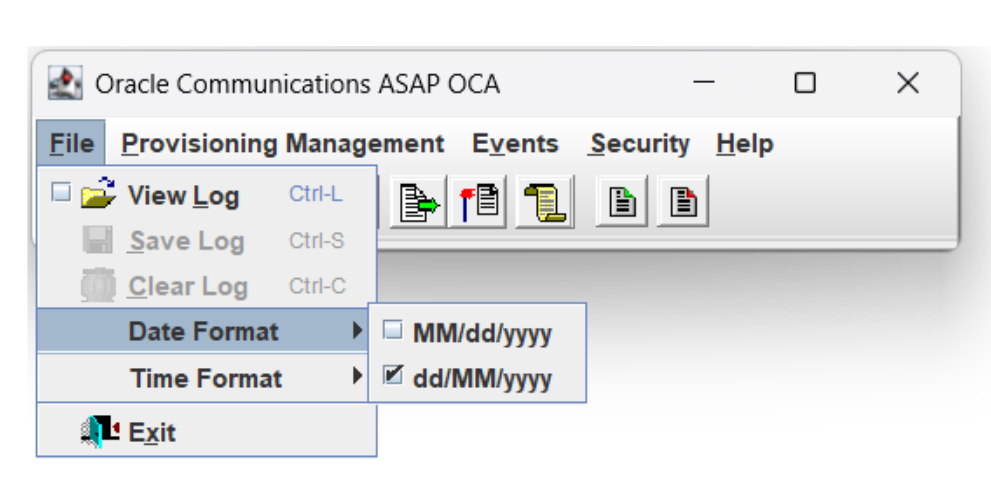The width and height of the screenshot is (991, 484).
Task: Expand the Time Format submenu arrow
Action: pyautogui.click(x=357, y=377)
